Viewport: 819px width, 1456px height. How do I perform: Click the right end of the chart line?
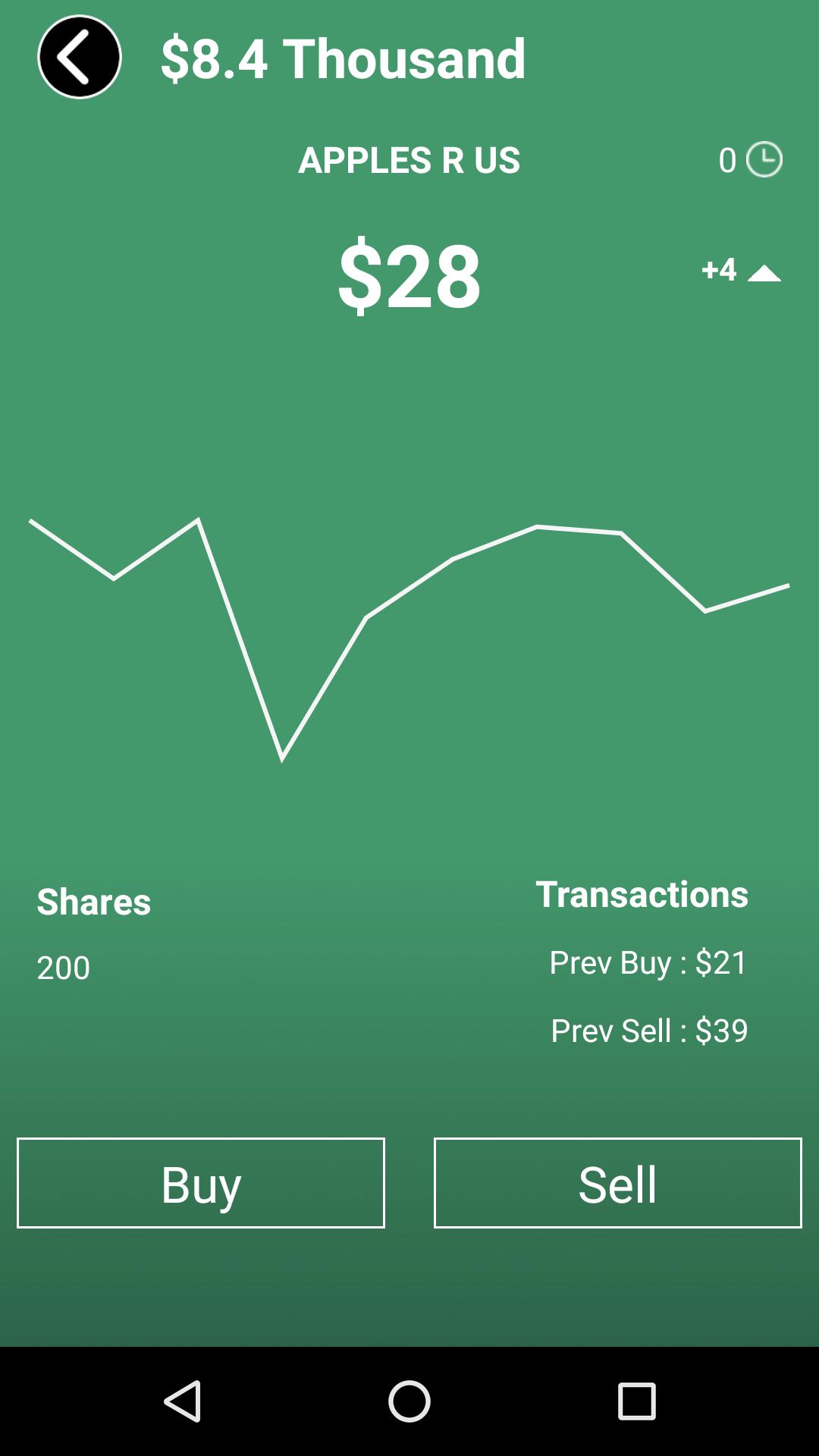[x=786, y=586]
